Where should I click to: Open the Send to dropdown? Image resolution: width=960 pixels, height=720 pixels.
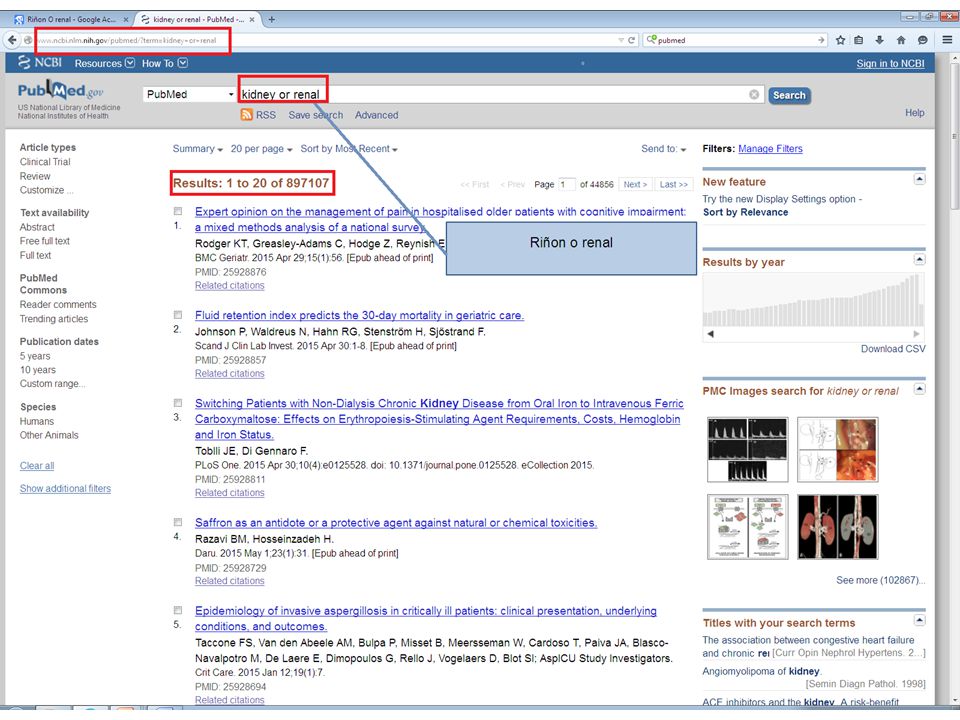(664, 149)
